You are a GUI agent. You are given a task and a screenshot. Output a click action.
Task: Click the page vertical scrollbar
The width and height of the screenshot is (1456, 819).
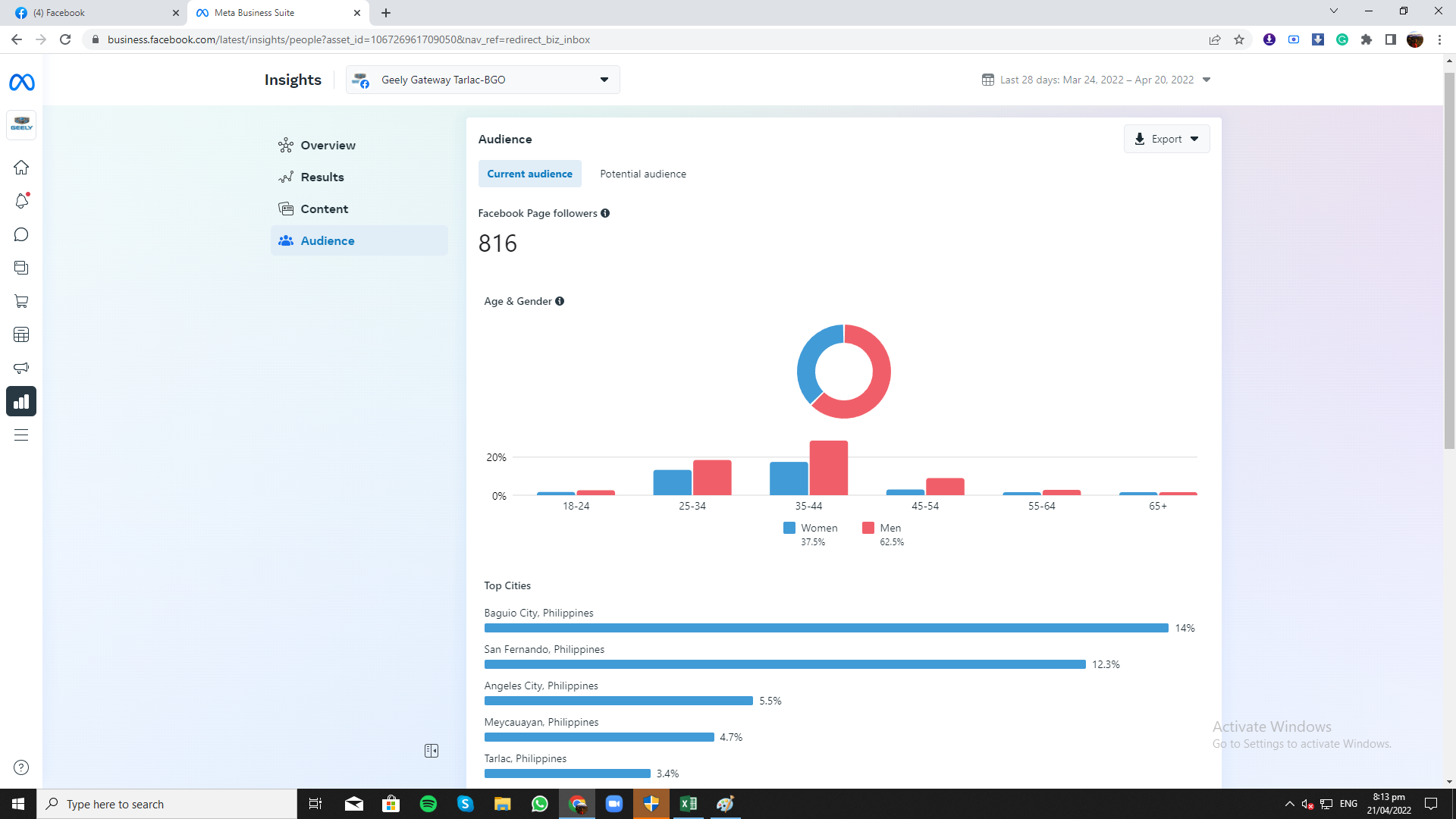click(x=1449, y=261)
